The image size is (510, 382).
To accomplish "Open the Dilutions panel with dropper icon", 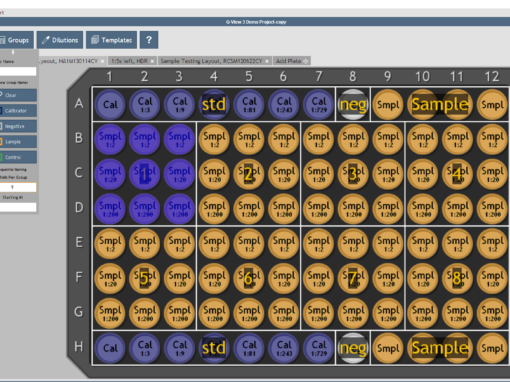I will click(60, 40).
